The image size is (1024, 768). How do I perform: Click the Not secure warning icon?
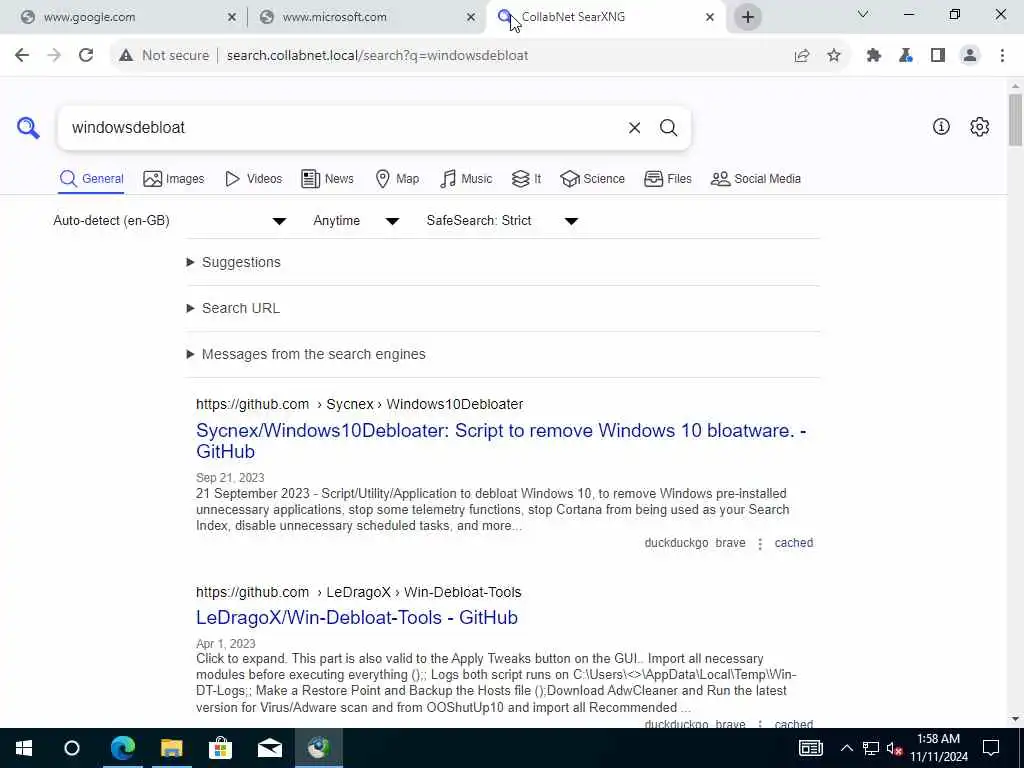pos(126,56)
